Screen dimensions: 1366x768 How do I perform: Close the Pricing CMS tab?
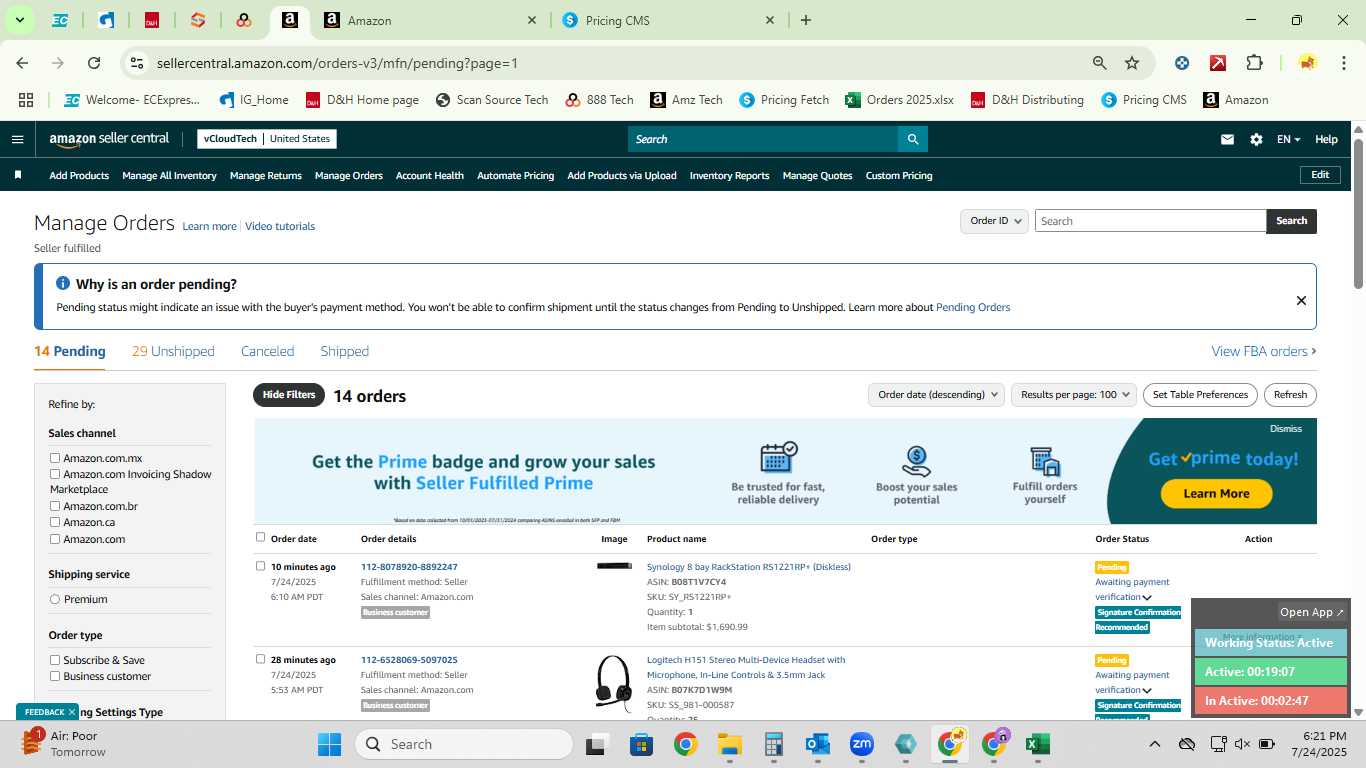[x=770, y=20]
